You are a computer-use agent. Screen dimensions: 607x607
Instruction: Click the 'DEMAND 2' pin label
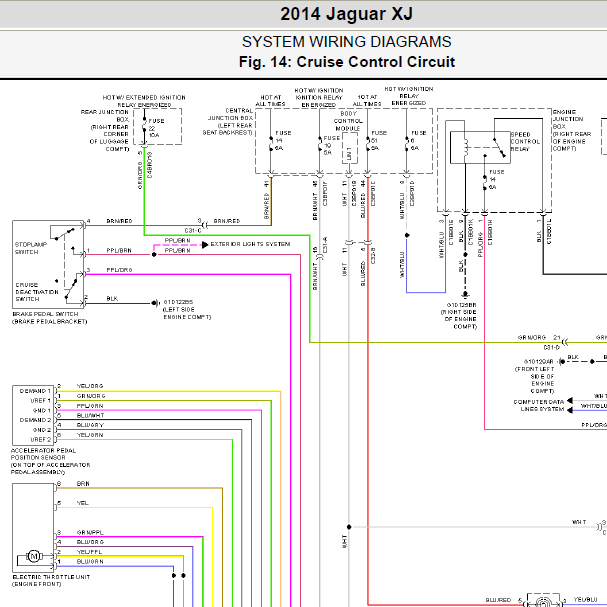[35, 420]
